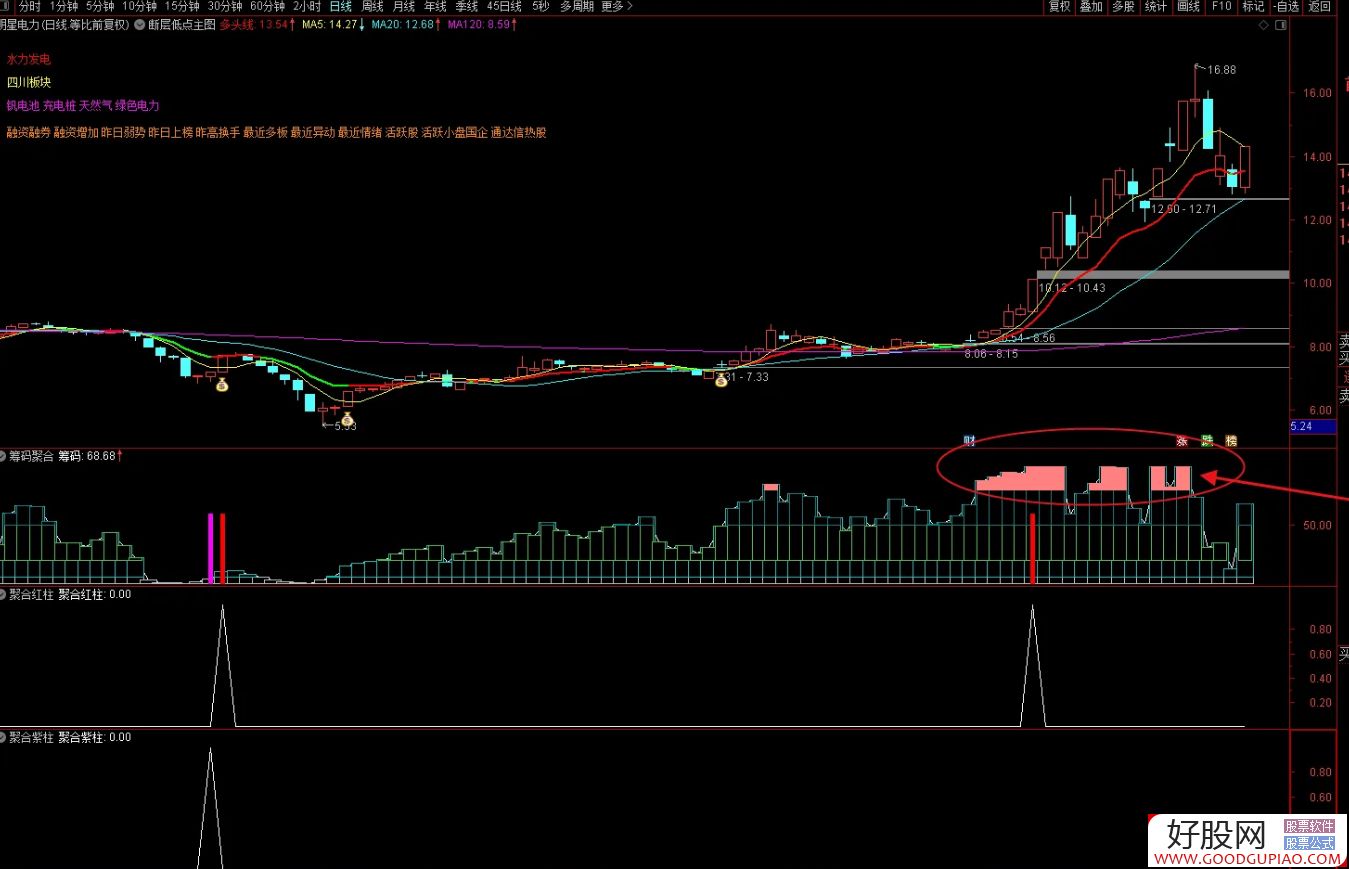Select the 15分钟 period tab

pyautogui.click(x=183, y=6)
